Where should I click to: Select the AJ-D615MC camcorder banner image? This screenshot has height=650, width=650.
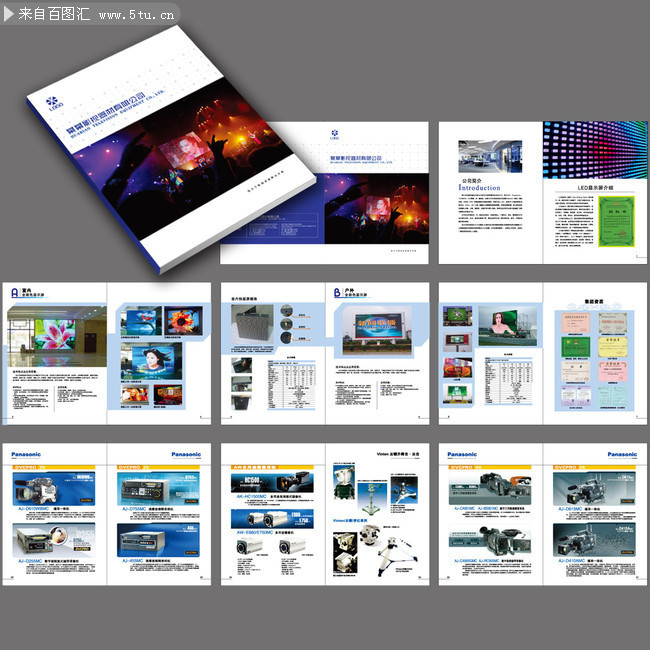point(594,488)
